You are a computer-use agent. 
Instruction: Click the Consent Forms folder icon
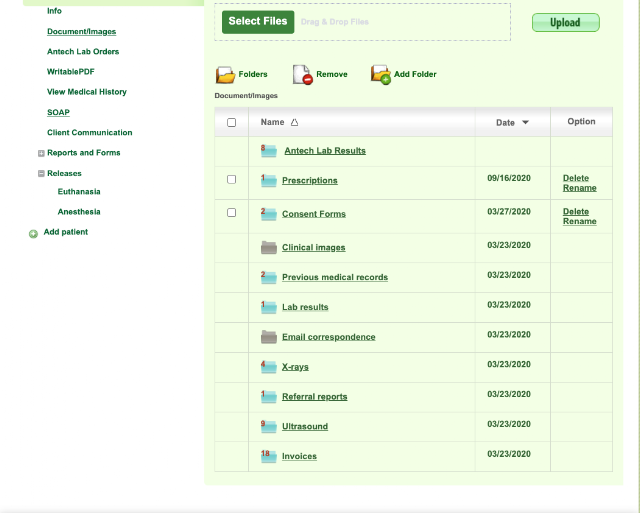click(269, 214)
